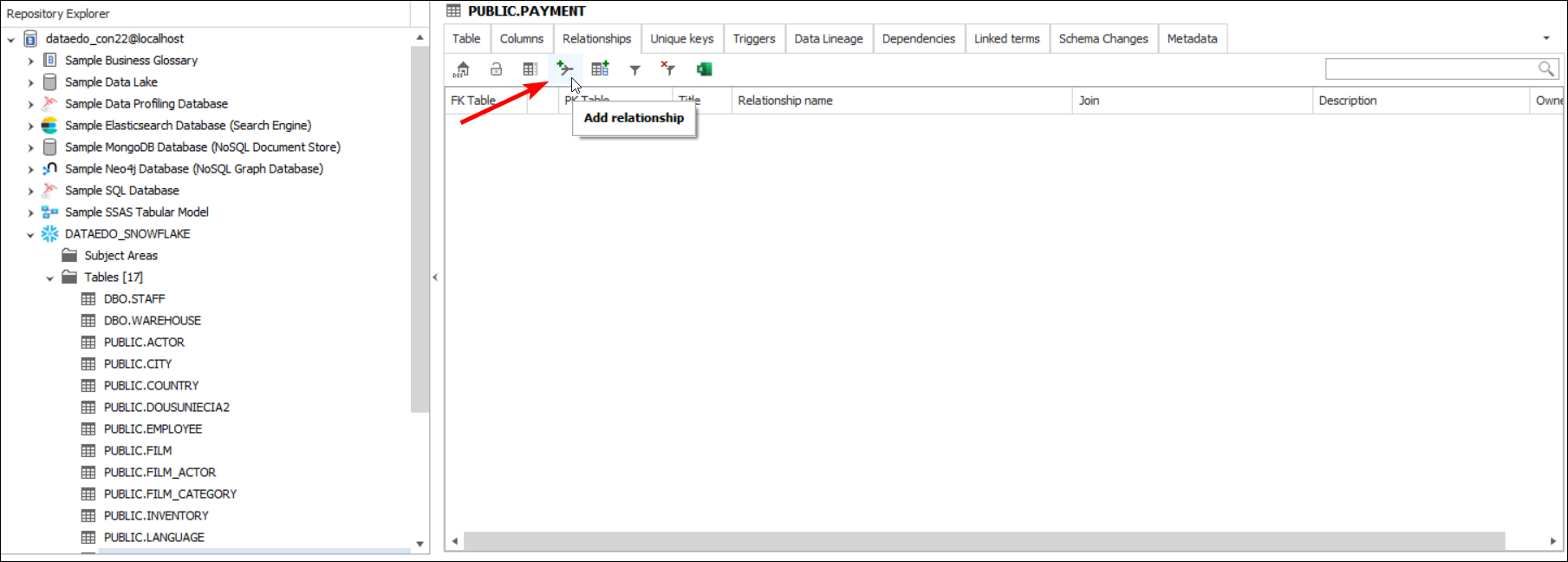Click the tree scrollbar up arrow
Image resolution: width=1568 pixels, height=562 pixels.
[420, 38]
